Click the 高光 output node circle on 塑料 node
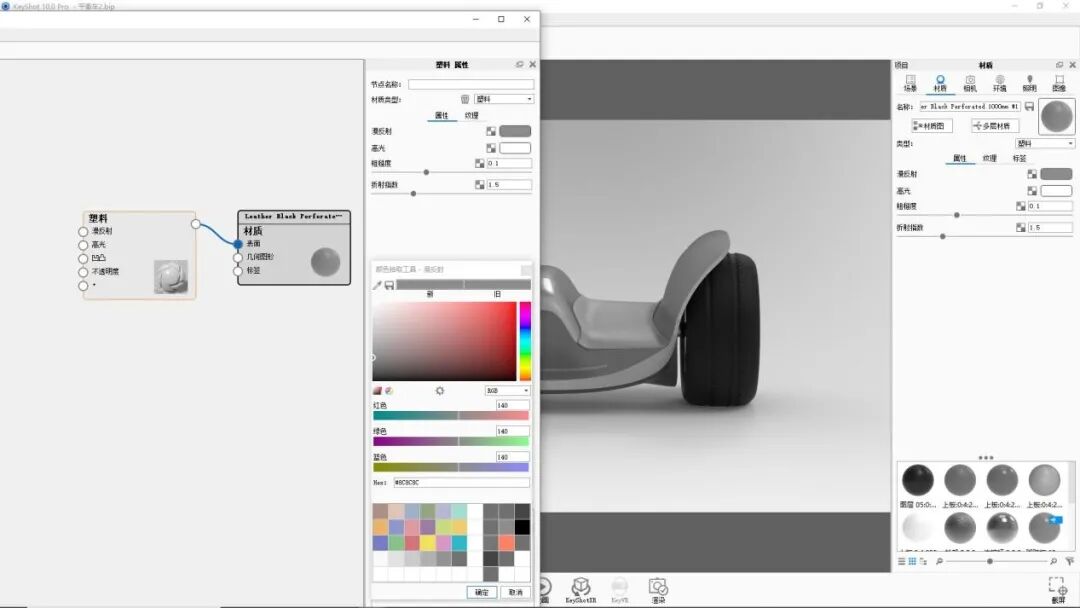Screen dimensions: 1080x608 (81, 244)
